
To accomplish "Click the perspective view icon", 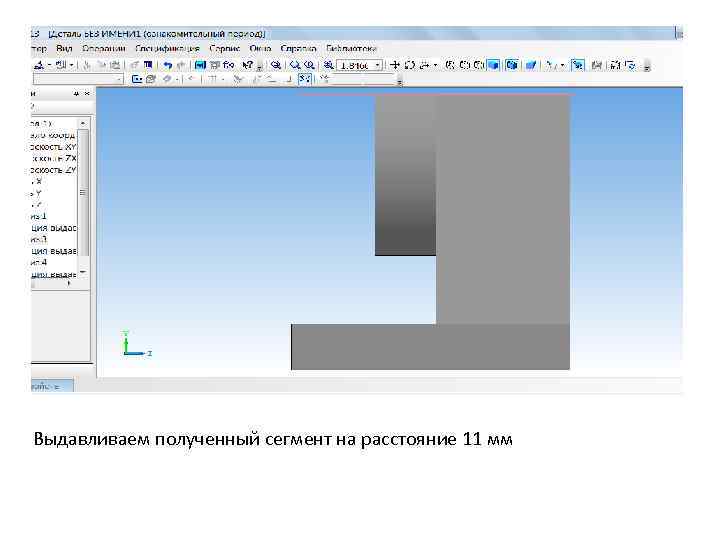I will click(531, 65).
